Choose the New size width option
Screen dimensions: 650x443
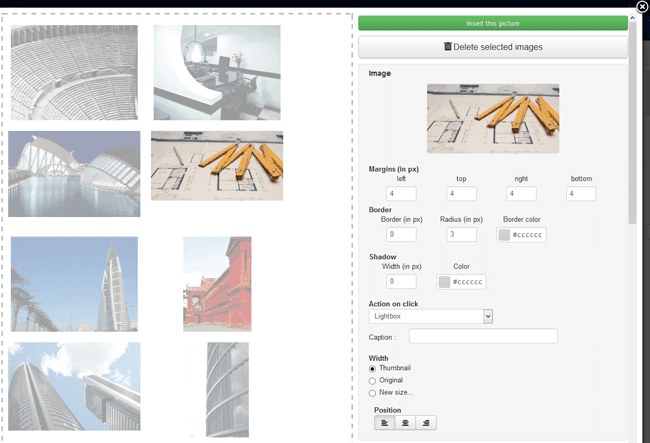point(373,393)
